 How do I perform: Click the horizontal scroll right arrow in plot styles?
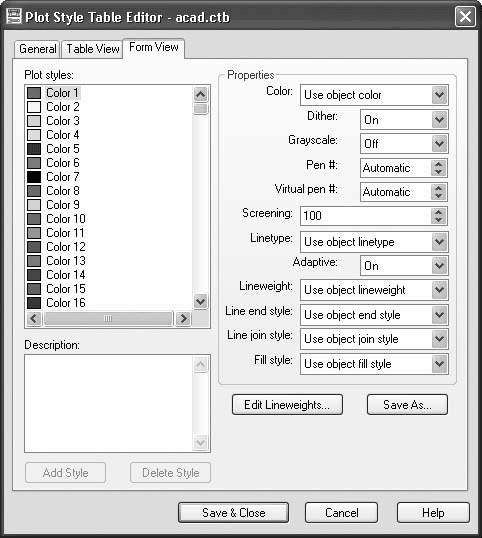tap(183, 319)
